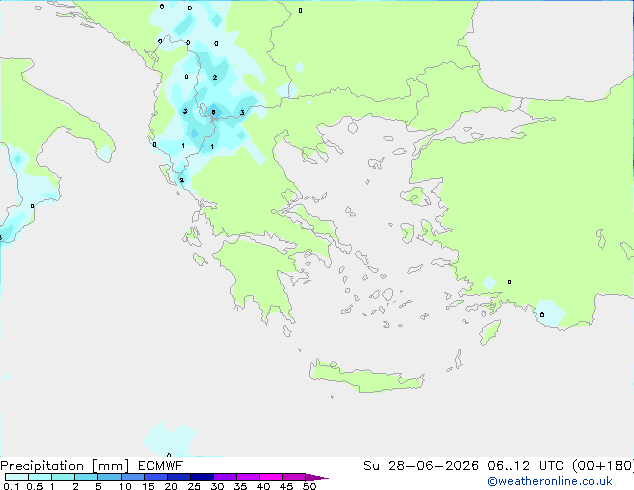Select the 50 mm arrow-tip legend swatch
Screen dimensions: 634x490
coord(317,477)
